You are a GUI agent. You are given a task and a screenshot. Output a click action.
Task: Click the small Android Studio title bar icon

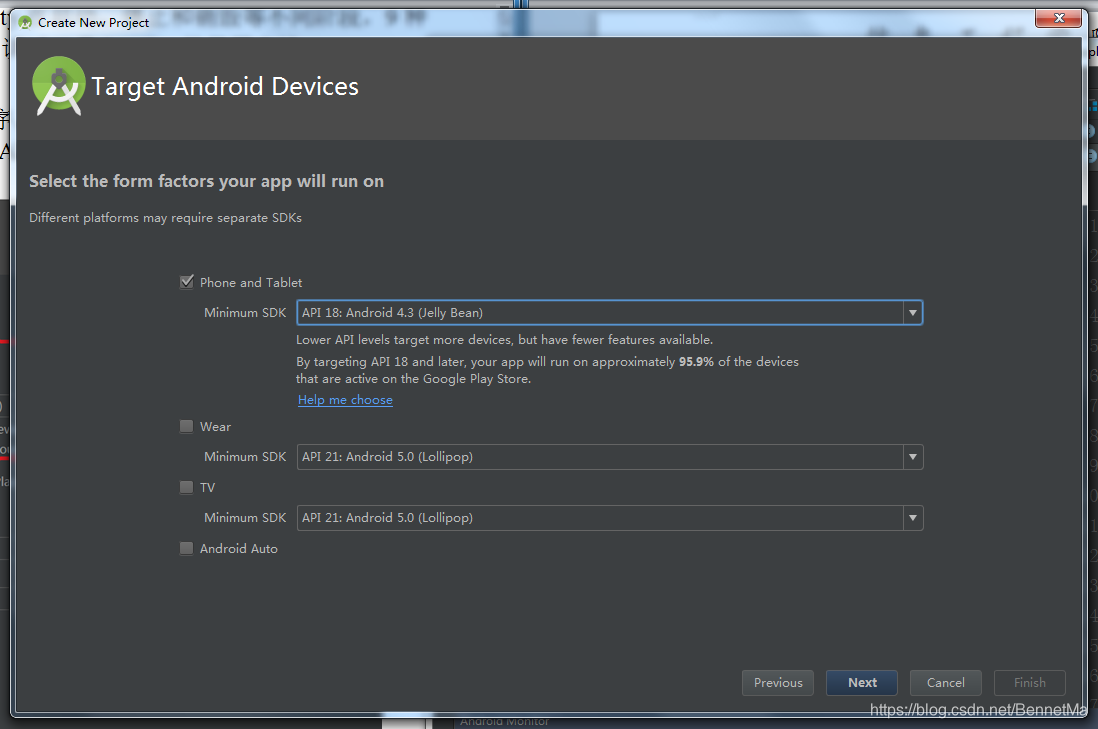click(25, 22)
